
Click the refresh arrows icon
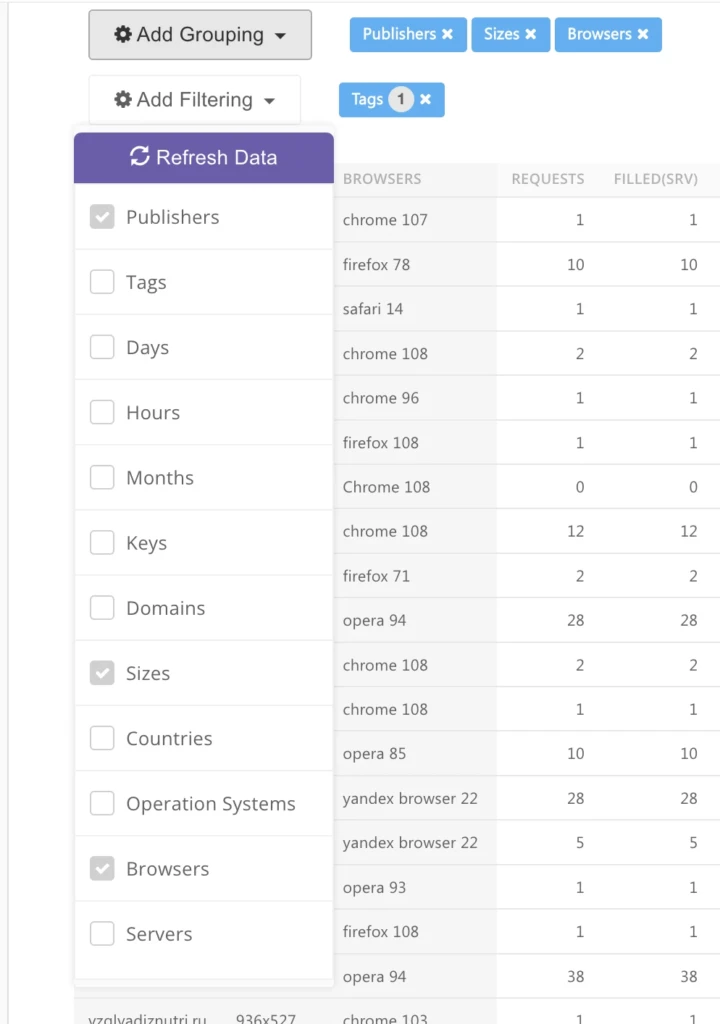coord(140,157)
